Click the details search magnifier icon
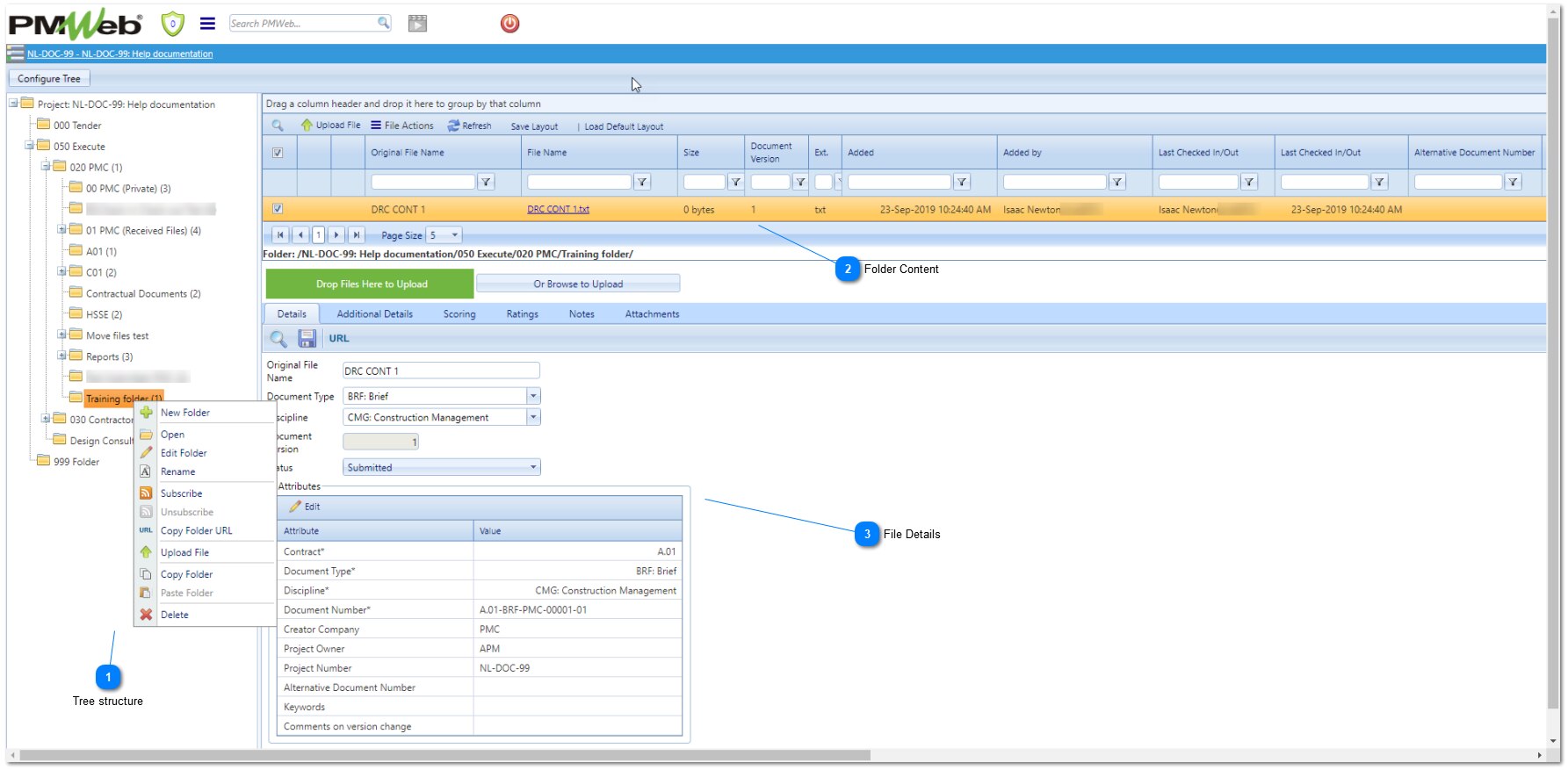1568x770 pixels. click(x=278, y=339)
